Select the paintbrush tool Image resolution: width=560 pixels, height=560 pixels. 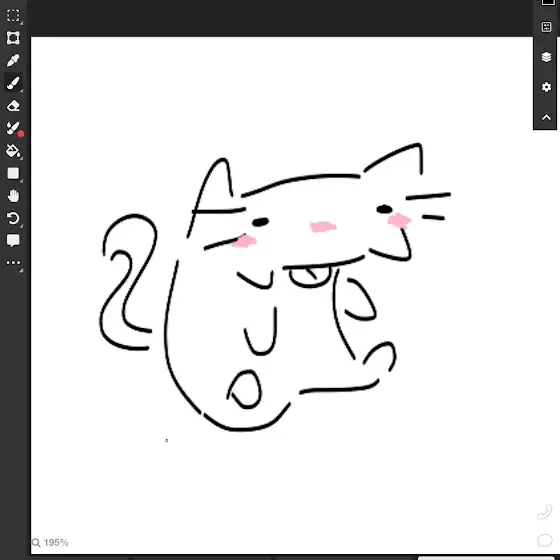pos(13,83)
